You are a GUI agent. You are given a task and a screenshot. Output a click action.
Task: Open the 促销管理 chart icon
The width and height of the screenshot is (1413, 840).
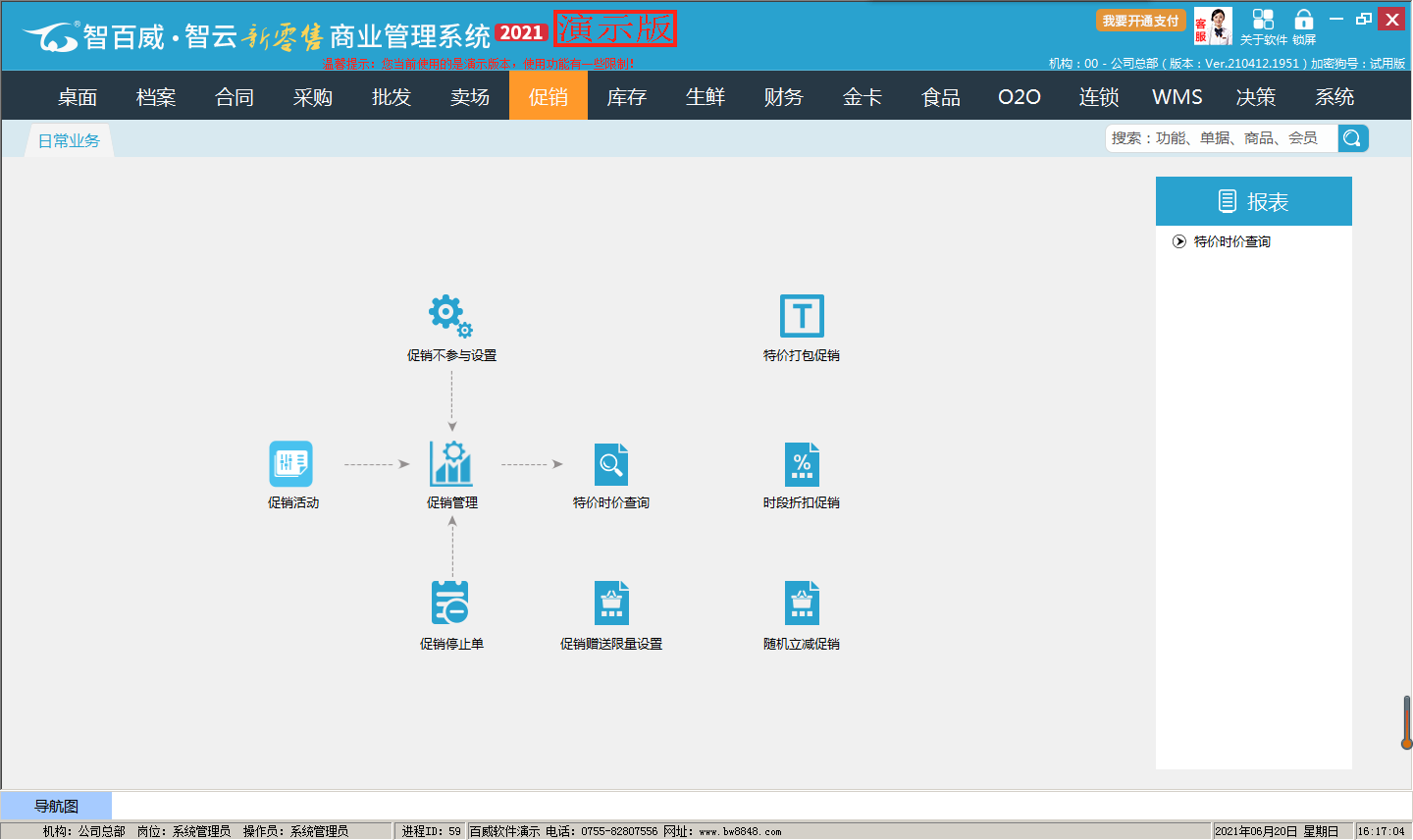[451, 464]
